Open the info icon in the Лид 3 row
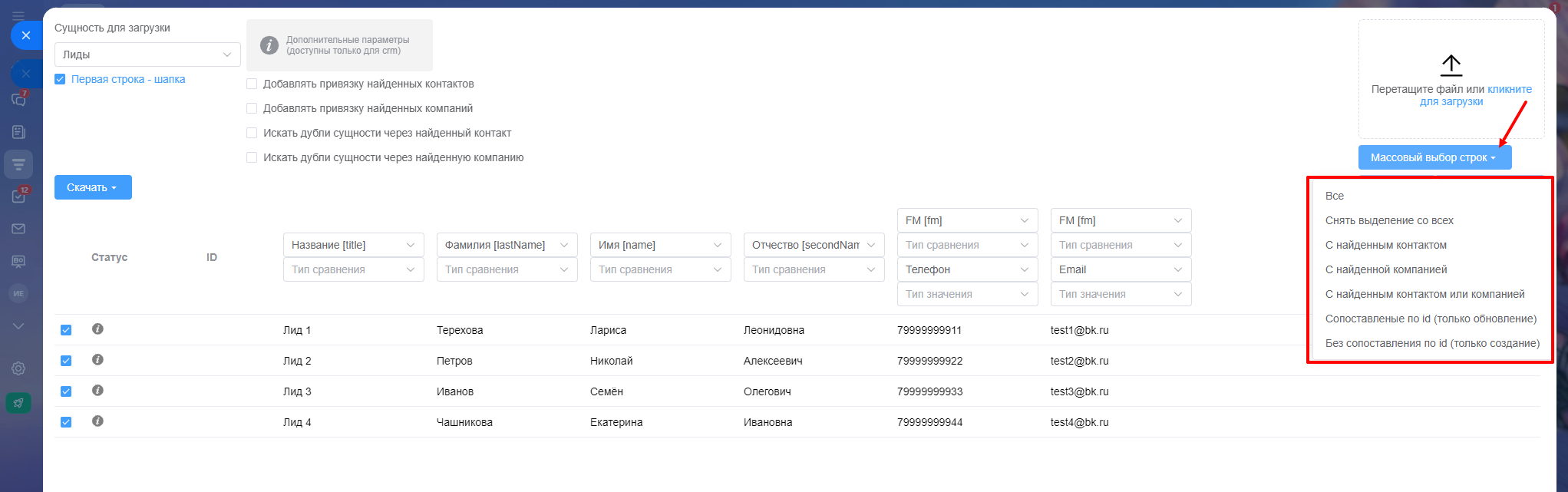Image resolution: width=1568 pixels, height=492 pixels. click(x=97, y=391)
